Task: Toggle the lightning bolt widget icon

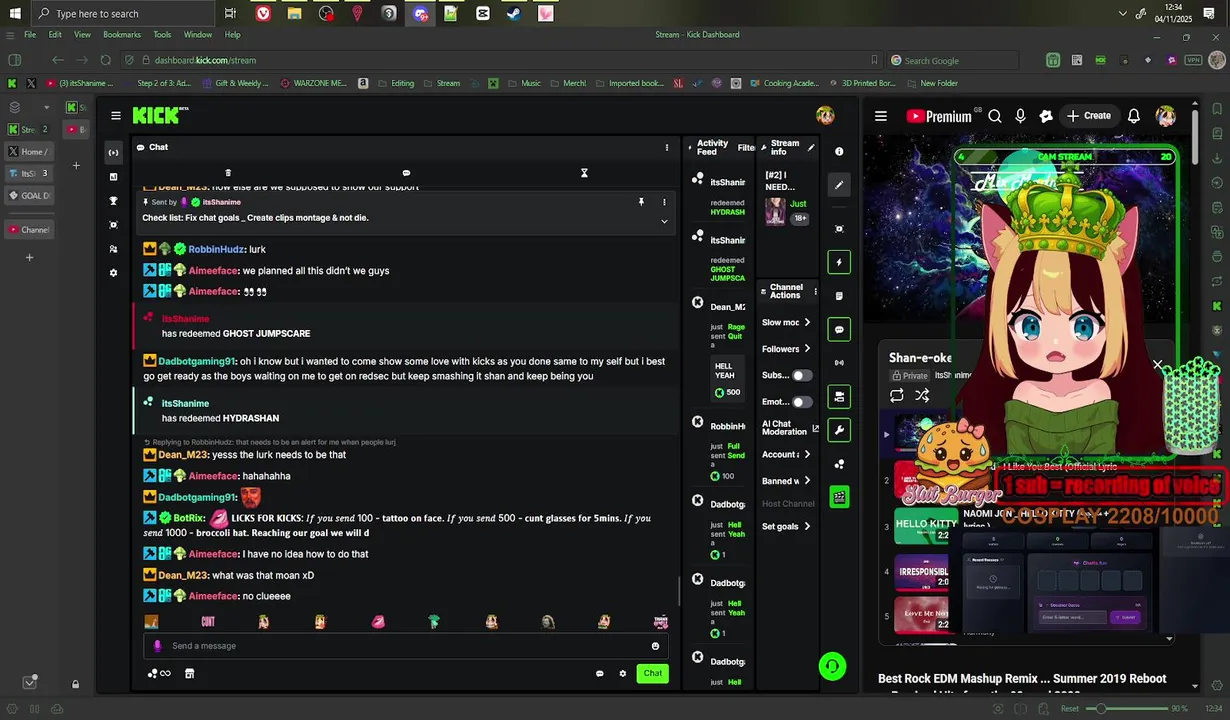Action: tap(839, 262)
